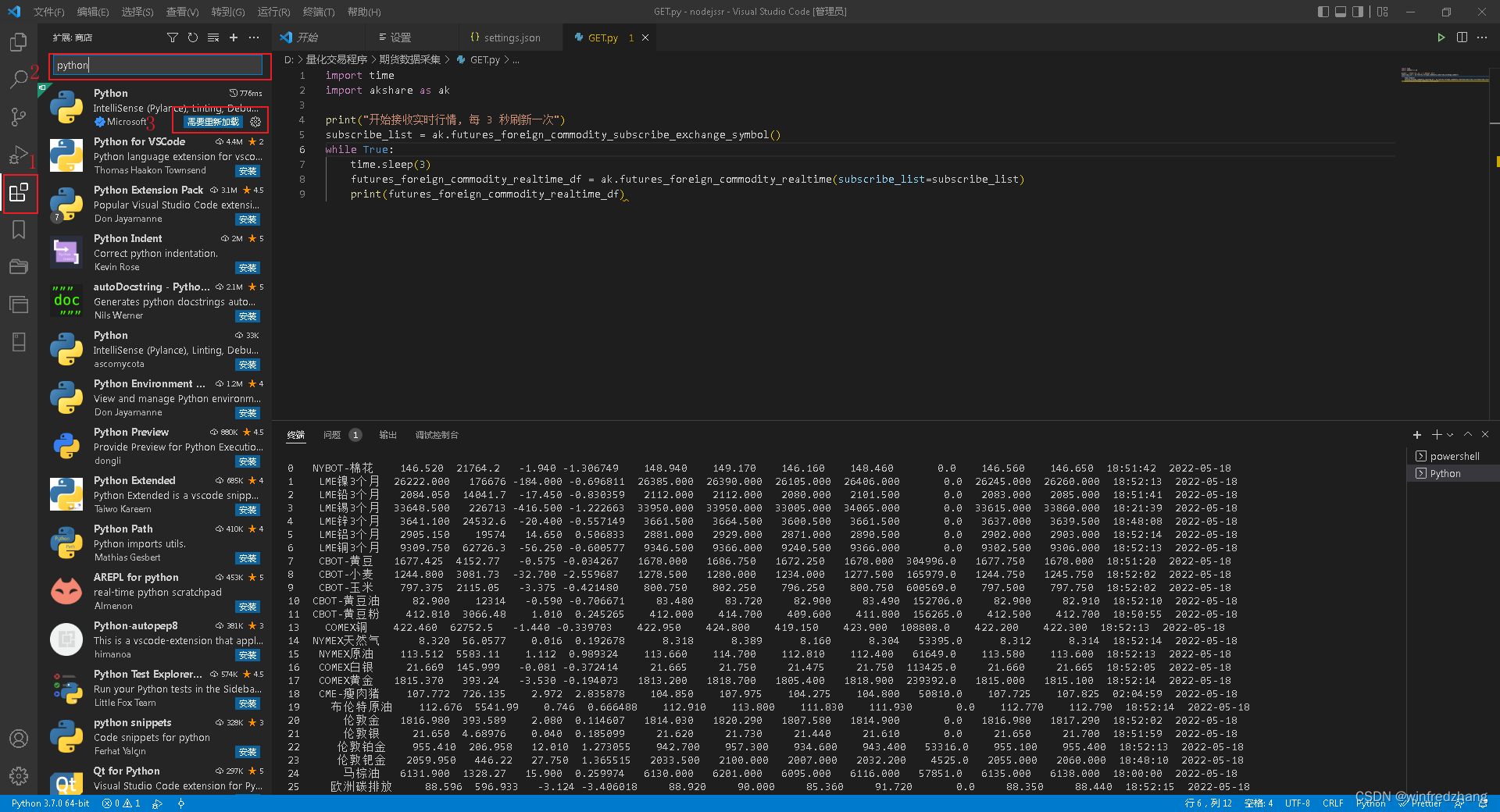Open the 终端(T) menu
The image size is (1500, 812).
tap(319, 12)
